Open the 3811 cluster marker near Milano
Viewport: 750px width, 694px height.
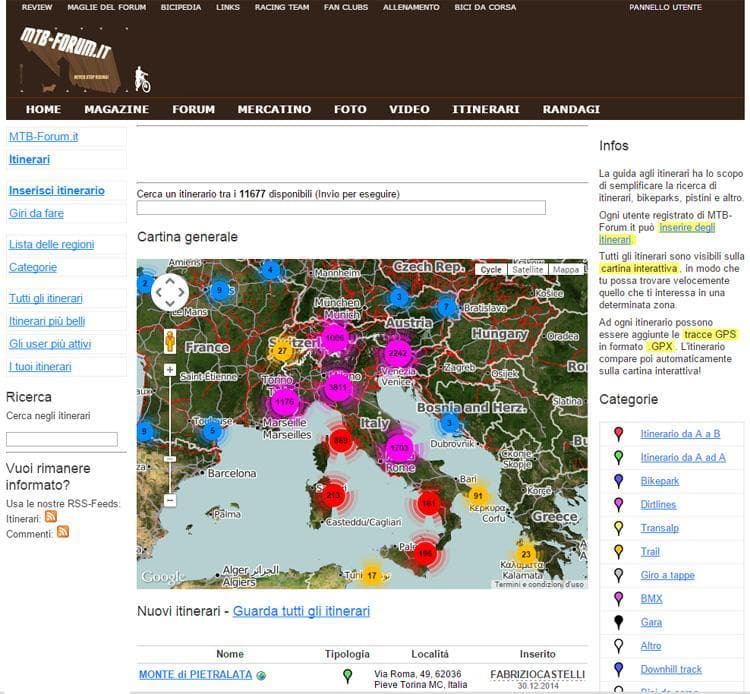point(338,387)
